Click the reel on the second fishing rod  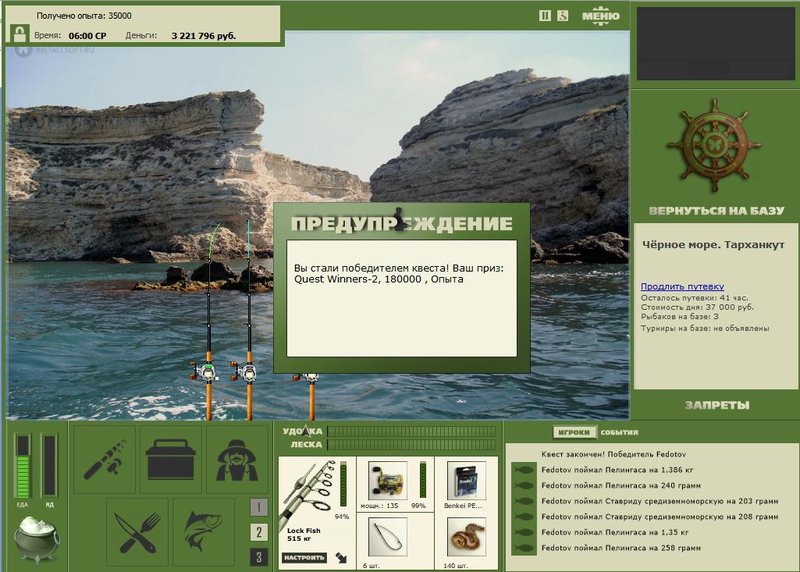click(x=246, y=372)
